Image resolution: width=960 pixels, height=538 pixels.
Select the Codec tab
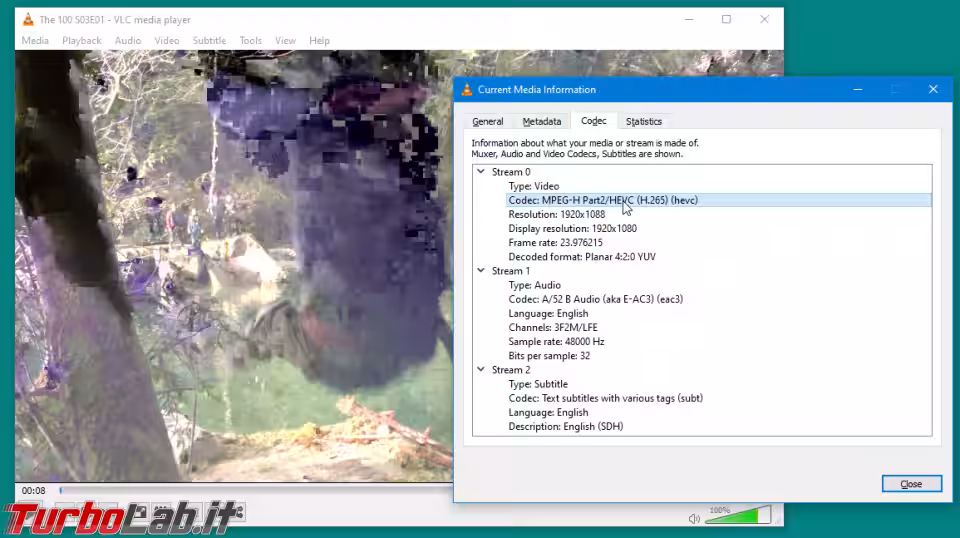click(x=593, y=121)
